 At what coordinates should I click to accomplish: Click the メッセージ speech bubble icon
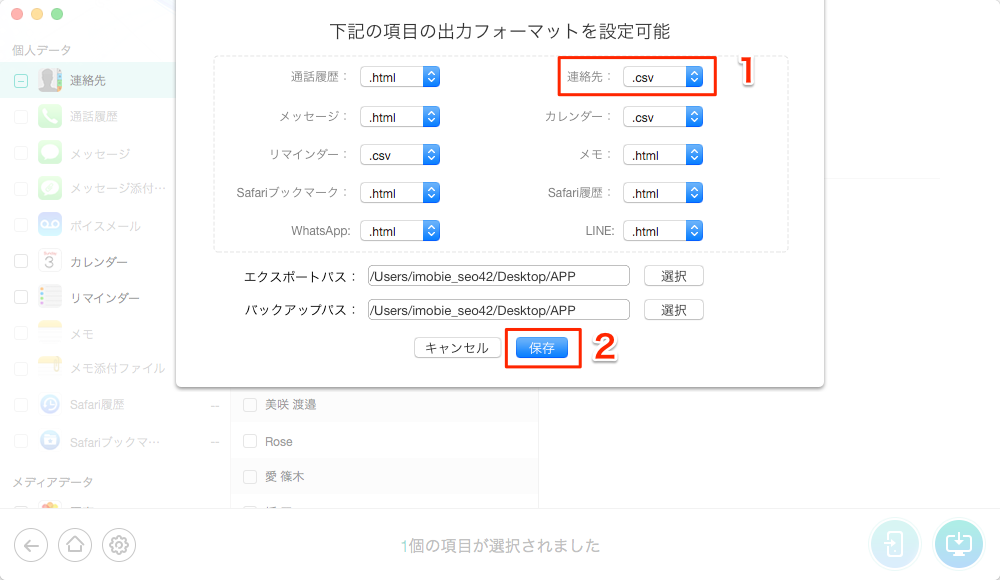50,152
